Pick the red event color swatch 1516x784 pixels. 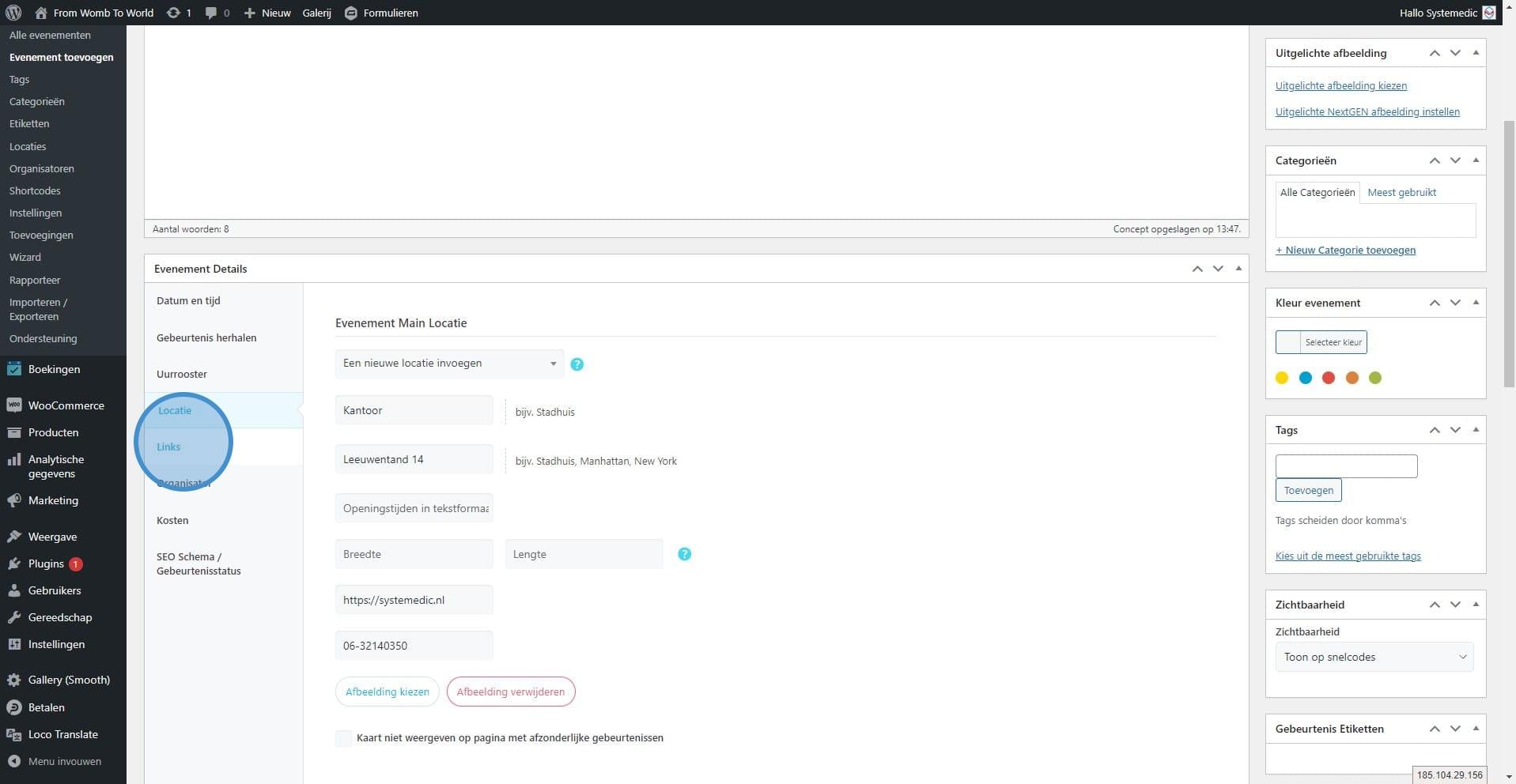(x=1329, y=378)
